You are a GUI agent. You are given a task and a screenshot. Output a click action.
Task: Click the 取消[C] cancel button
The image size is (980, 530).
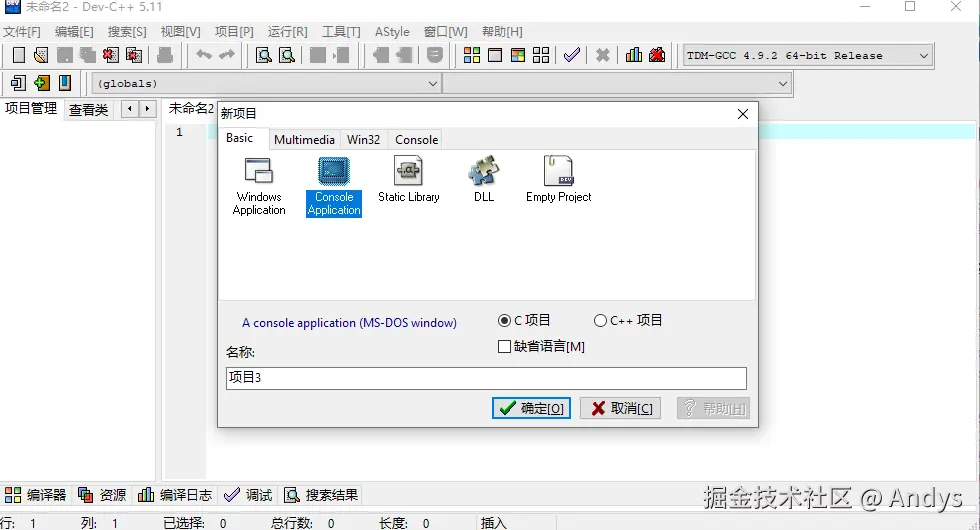(620, 408)
